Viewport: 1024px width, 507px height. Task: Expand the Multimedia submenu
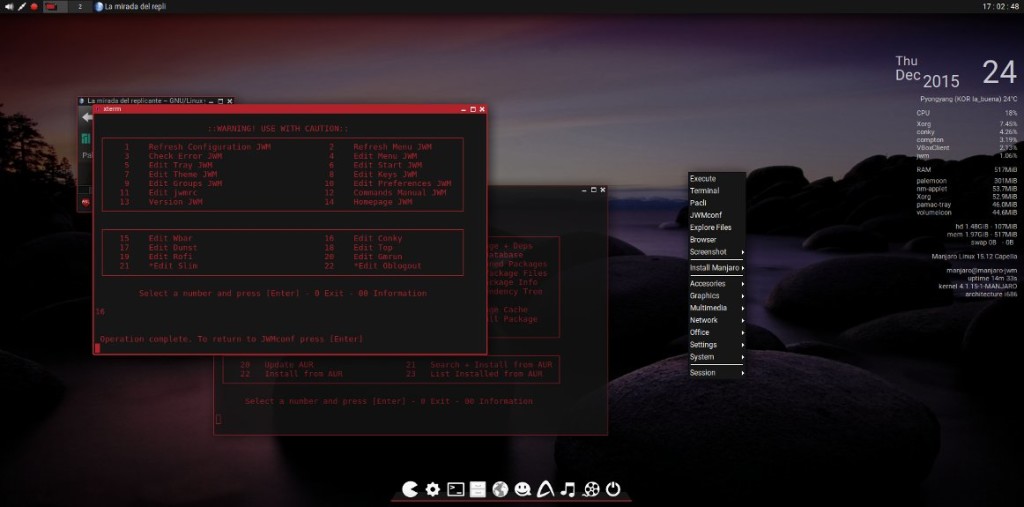tap(716, 308)
